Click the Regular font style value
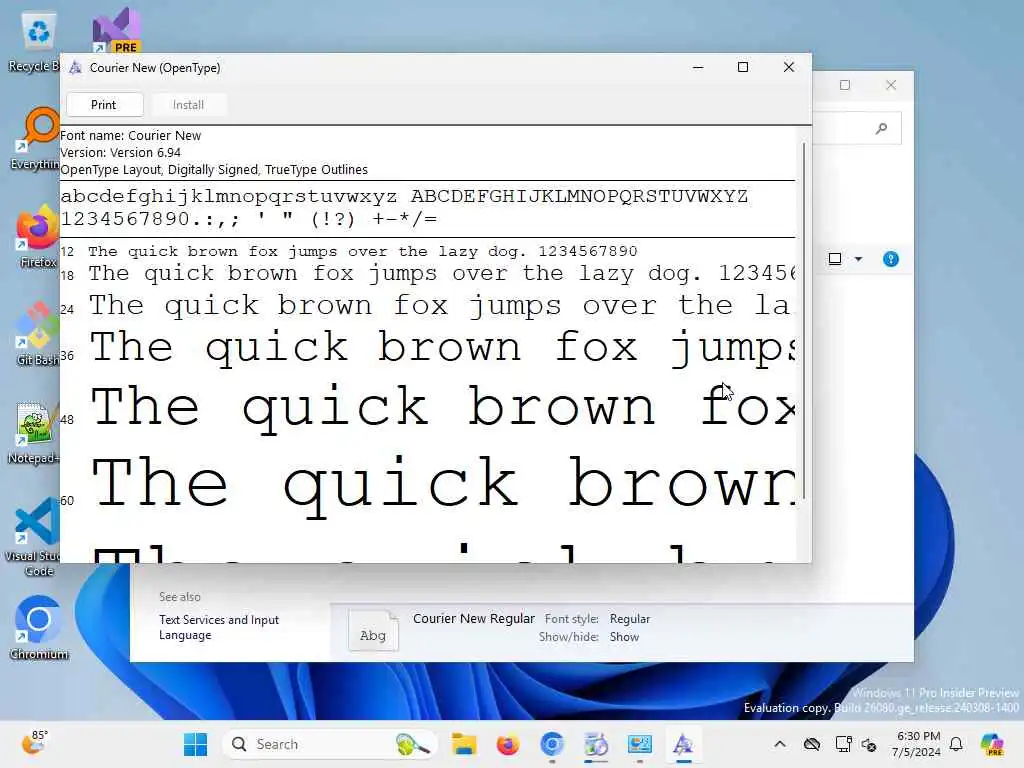 (630, 618)
